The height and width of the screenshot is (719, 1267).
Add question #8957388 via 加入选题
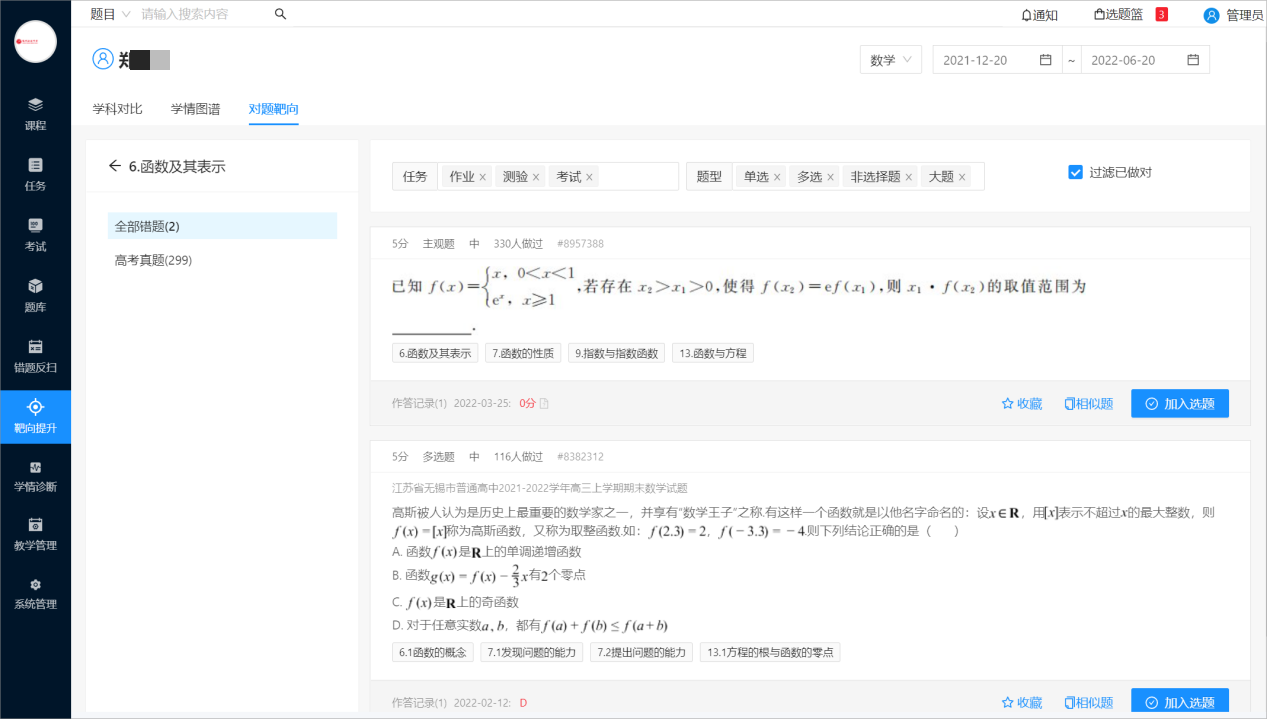coord(1180,403)
